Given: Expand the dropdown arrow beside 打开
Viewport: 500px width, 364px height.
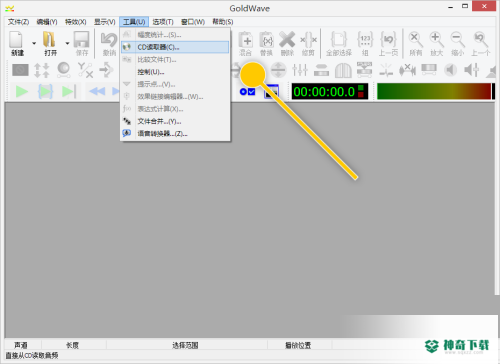Looking at the screenshot, I should (x=67, y=43).
